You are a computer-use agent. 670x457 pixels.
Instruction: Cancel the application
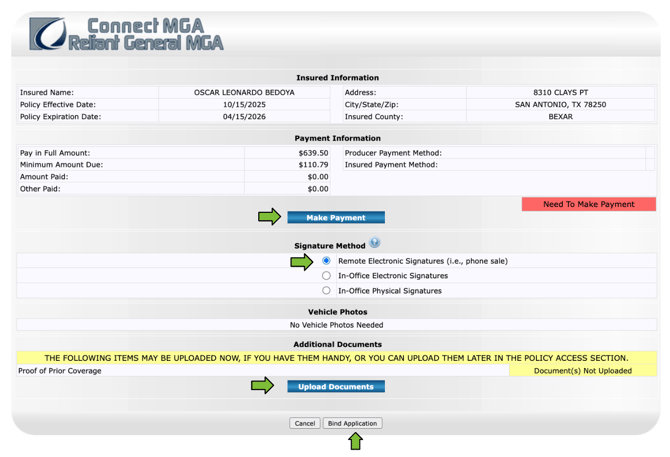[305, 423]
